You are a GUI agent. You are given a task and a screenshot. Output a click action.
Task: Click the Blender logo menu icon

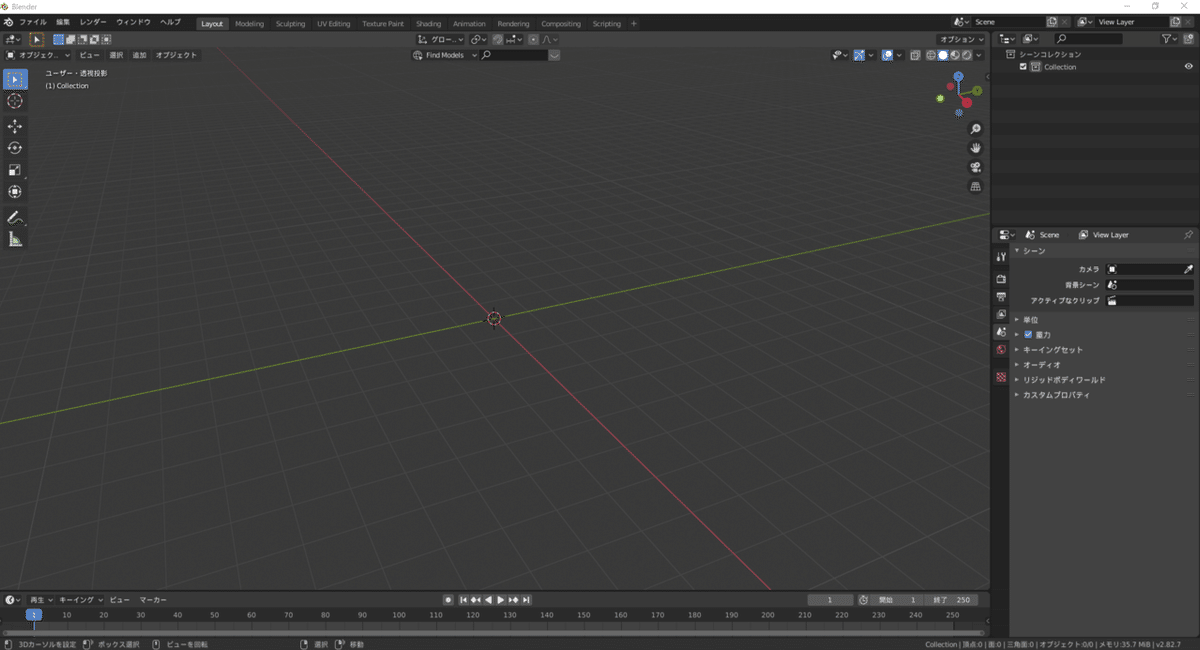coord(8,22)
